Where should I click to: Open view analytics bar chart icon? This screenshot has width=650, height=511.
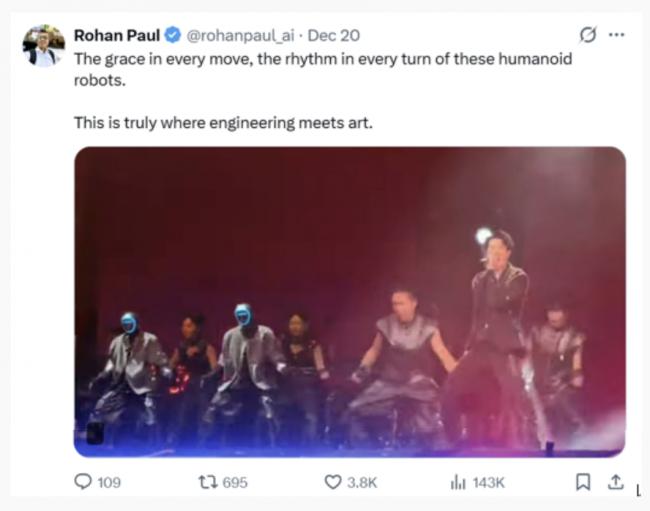(458, 482)
